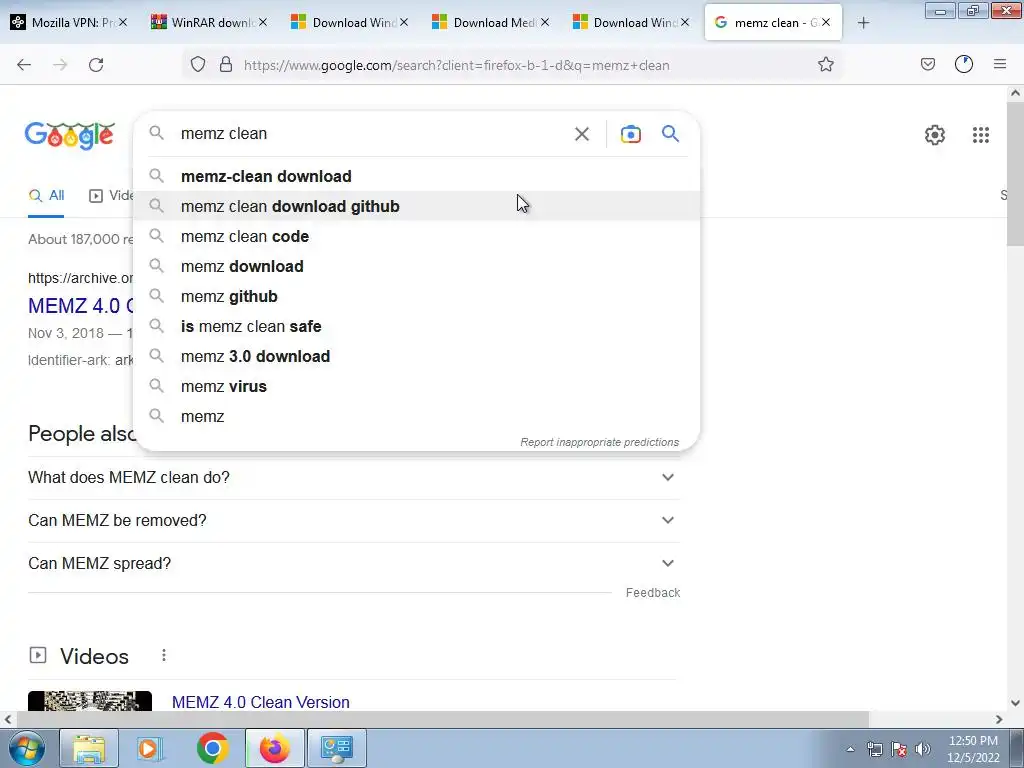Open the Videos section three-dot menu

pyautogui.click(x=164, y=655)
